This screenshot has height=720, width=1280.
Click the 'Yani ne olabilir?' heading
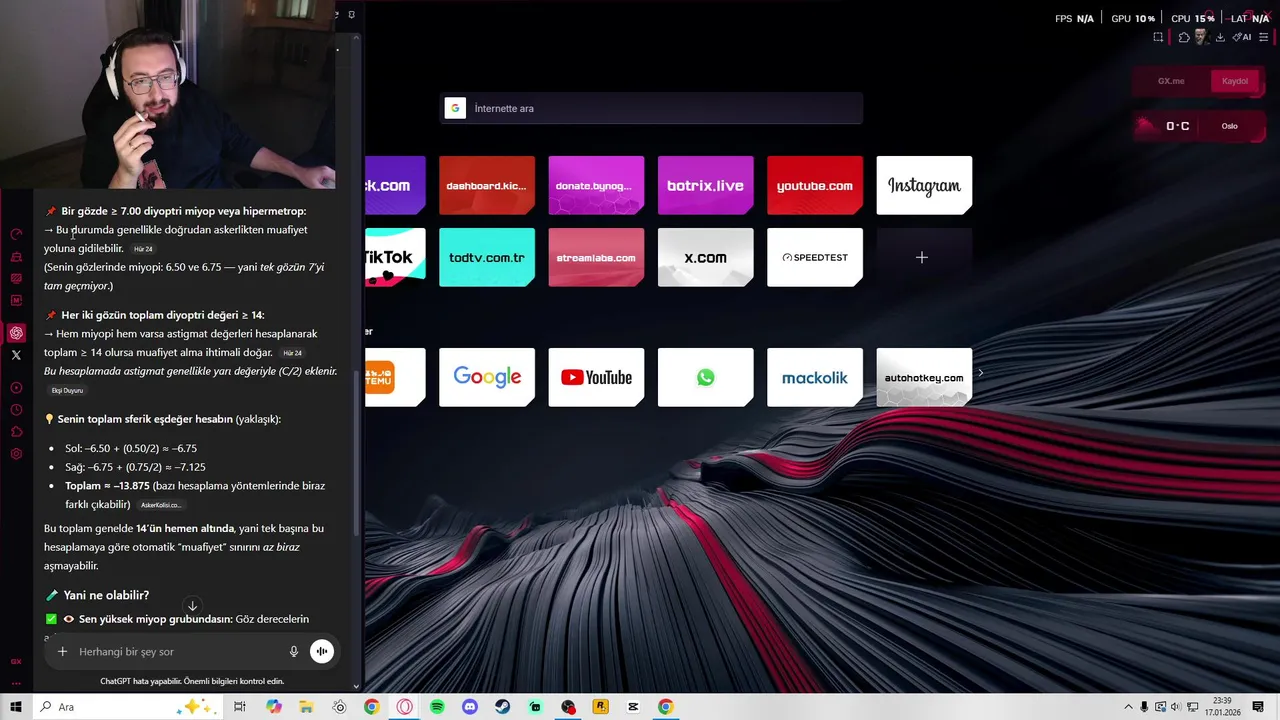click(106, 595)
